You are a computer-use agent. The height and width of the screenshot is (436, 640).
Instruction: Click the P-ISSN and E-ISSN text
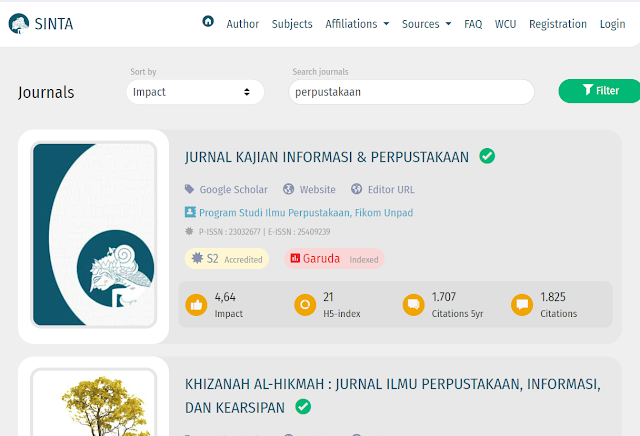pos(264,232)
